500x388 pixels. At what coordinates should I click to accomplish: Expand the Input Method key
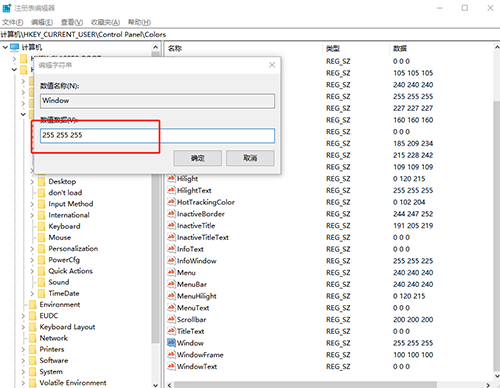tap(32, 204)
